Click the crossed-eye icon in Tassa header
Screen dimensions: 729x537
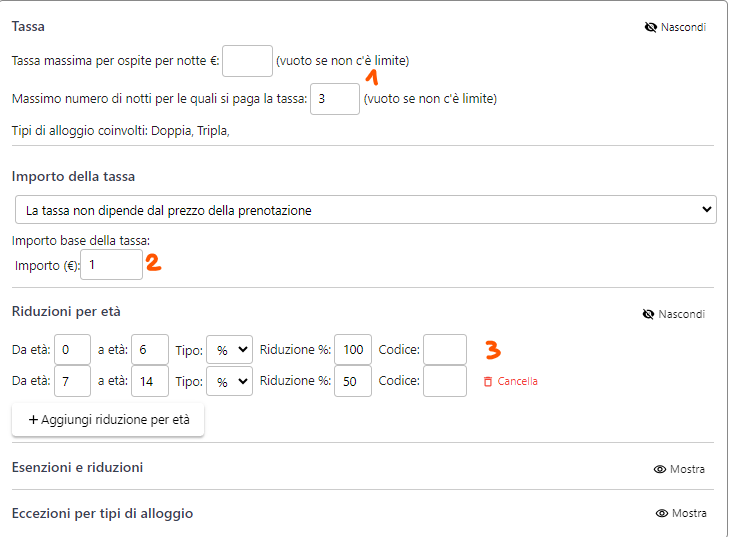pyautogui.click(x=650, y=27)
